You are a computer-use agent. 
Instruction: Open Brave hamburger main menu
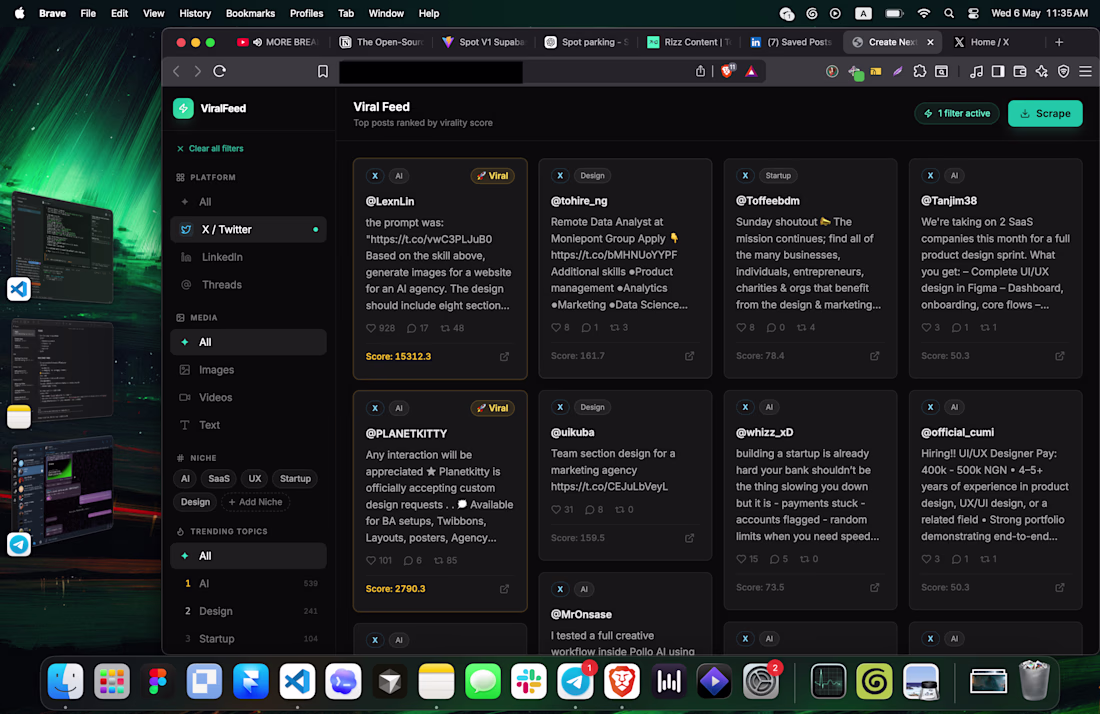coord(1085,71)
